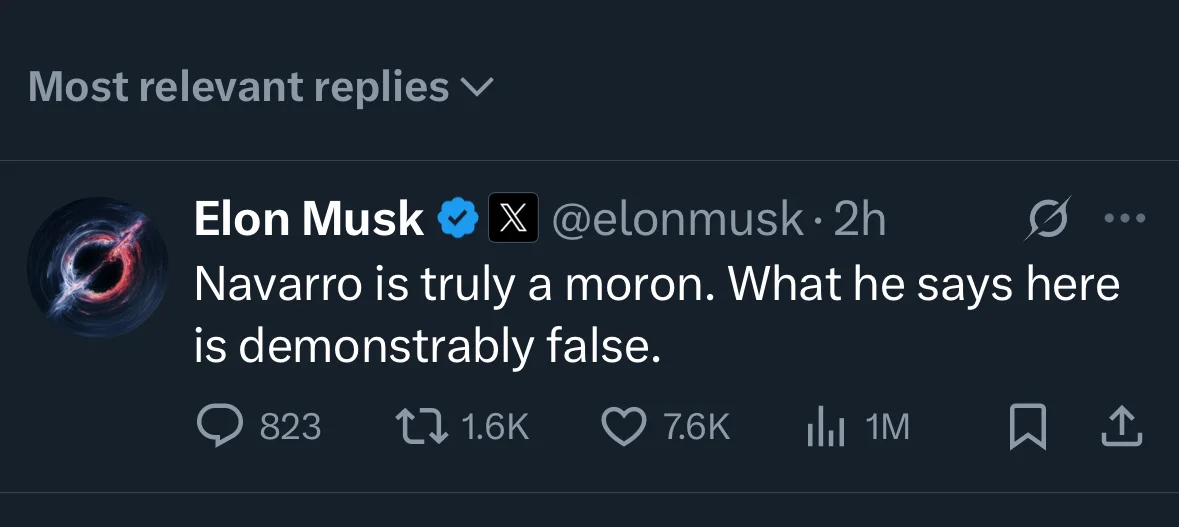Open the three-dot more options menu
Screen dimensions: 1179x527
click(1123, 218)
